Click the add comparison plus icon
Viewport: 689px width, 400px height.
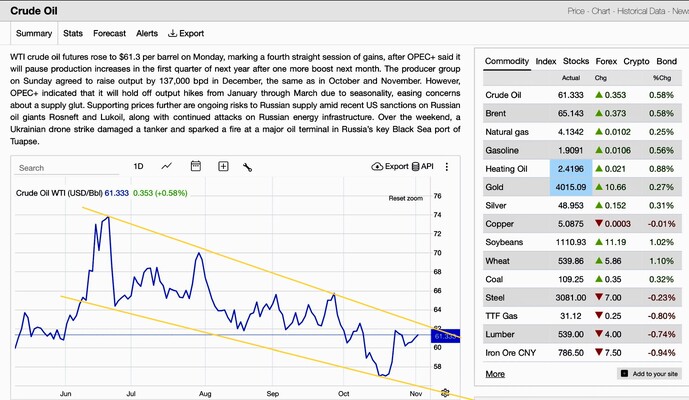coord(223,166)
